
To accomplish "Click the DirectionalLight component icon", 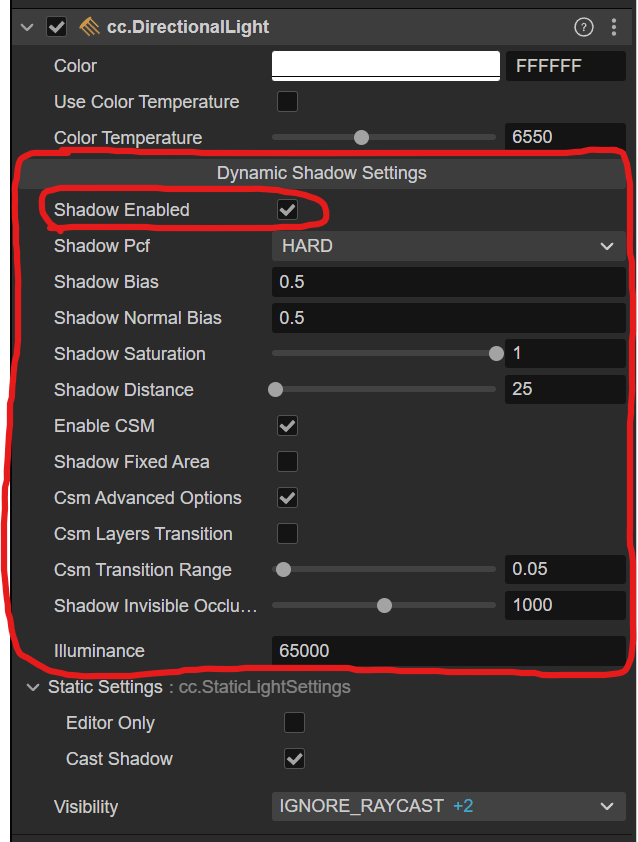I will 89,27.
